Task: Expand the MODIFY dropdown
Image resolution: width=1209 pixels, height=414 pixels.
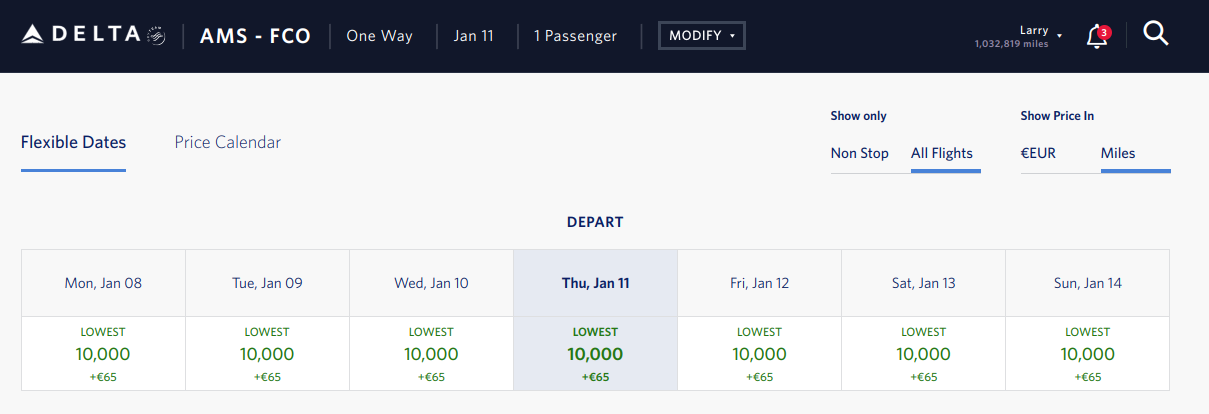Action: pos(701,36)
